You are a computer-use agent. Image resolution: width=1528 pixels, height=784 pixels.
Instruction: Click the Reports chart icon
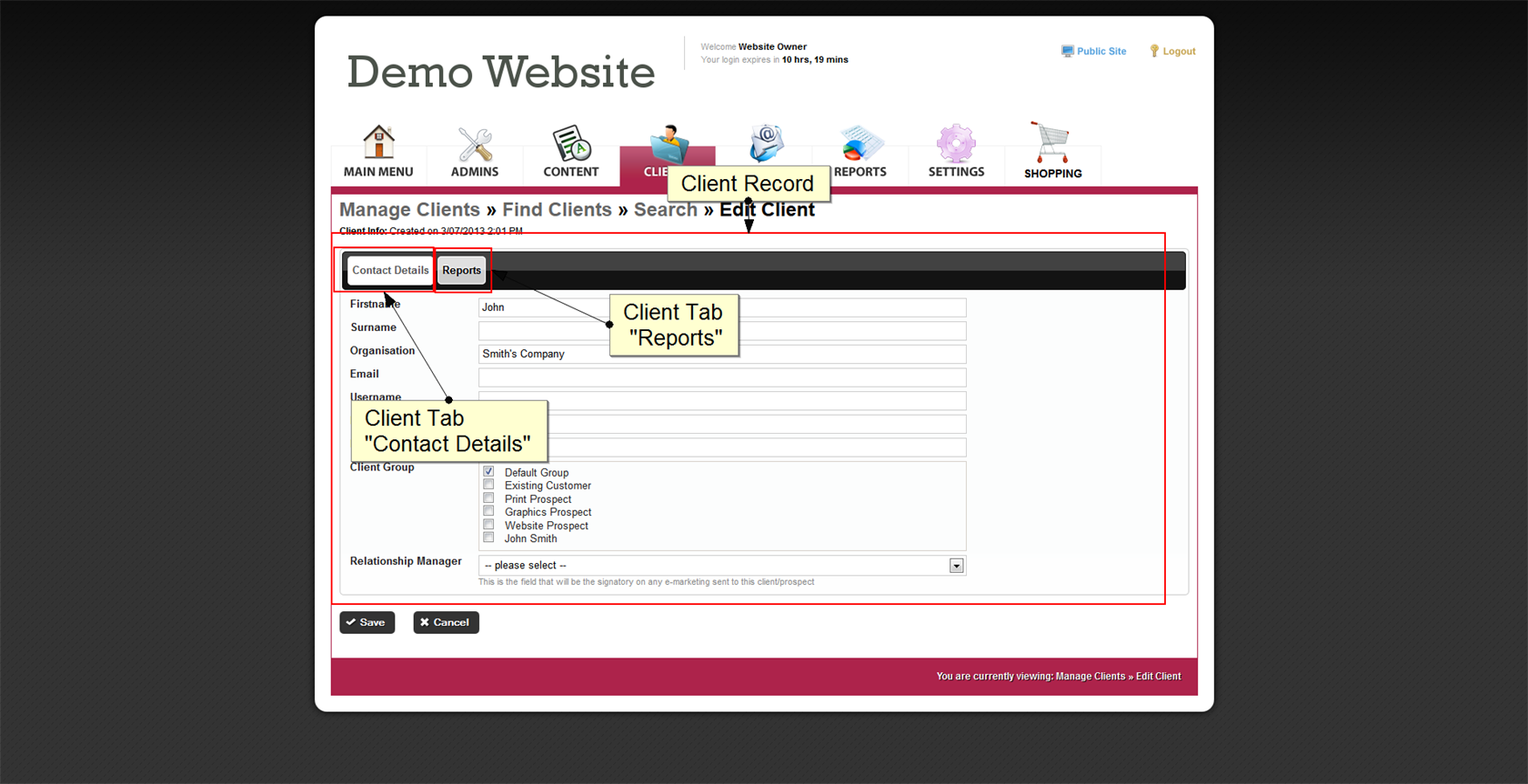pyautogui.click(x=860, y=144)
